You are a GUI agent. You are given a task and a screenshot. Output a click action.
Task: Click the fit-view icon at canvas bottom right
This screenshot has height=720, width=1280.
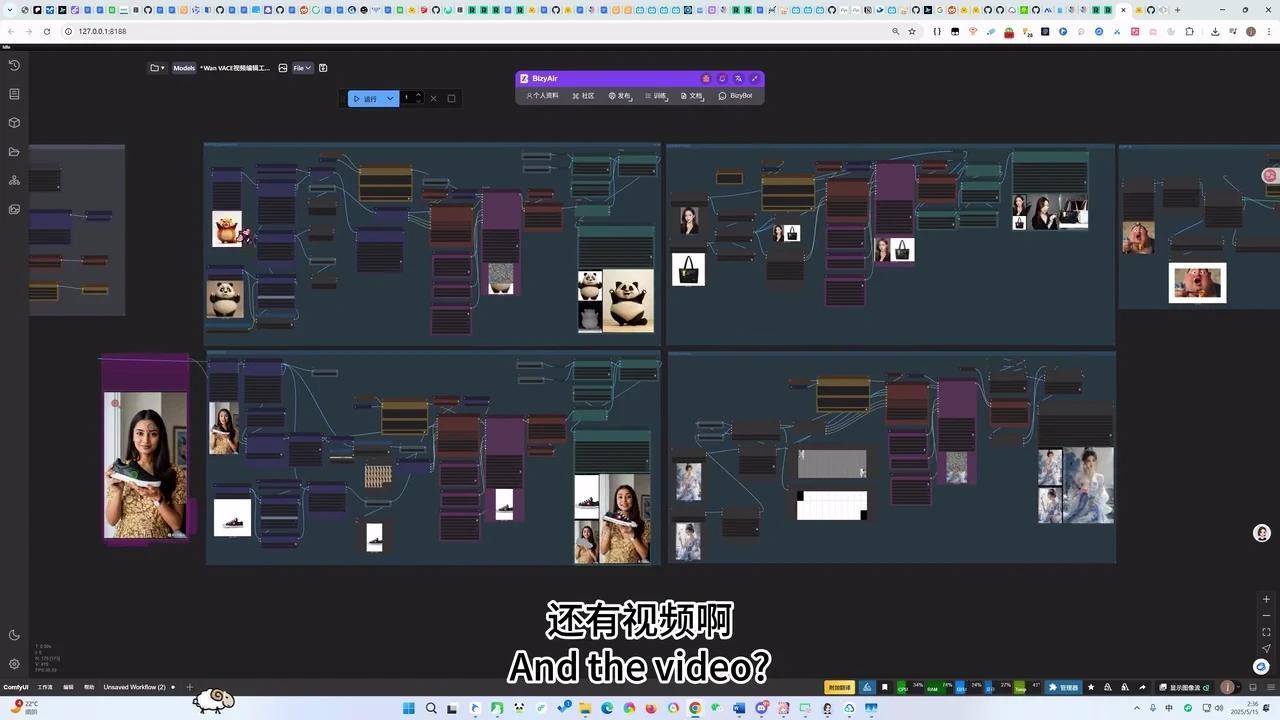[1266, 631]
